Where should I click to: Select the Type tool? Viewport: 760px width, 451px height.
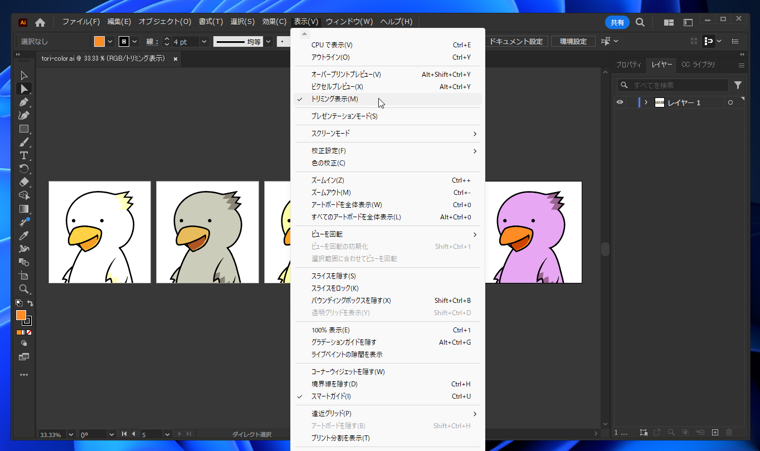coord(24,156)
